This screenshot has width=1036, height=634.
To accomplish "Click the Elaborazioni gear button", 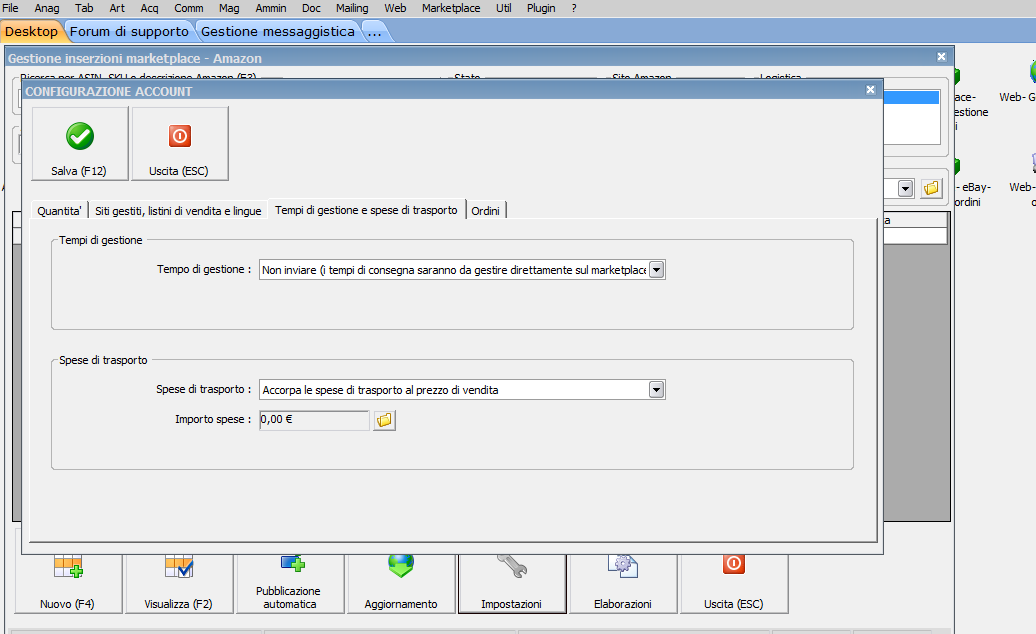I will pyautogui.click(x=623, y=584).
